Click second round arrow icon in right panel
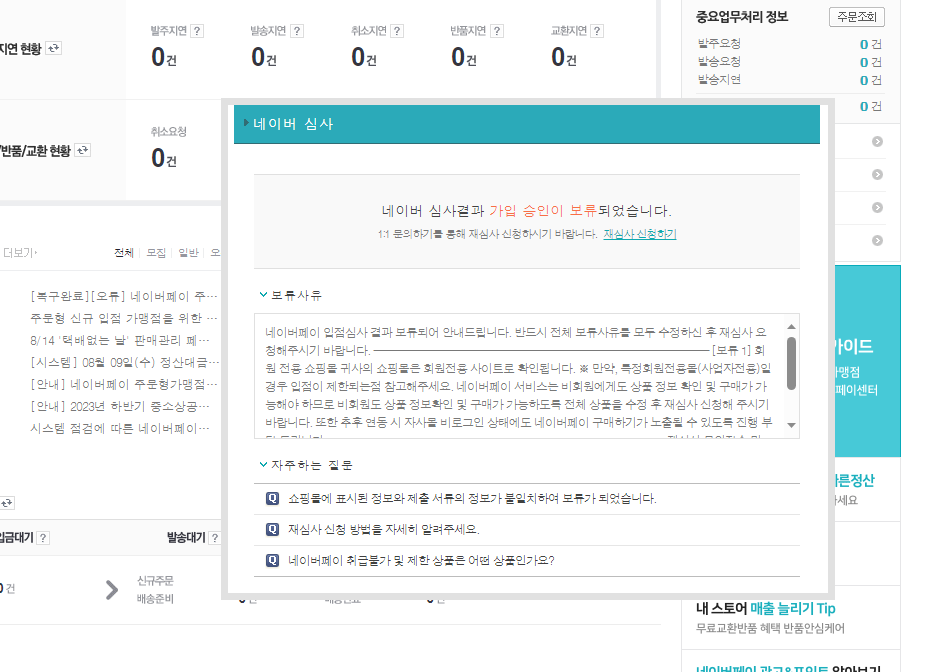 [877, 175]
